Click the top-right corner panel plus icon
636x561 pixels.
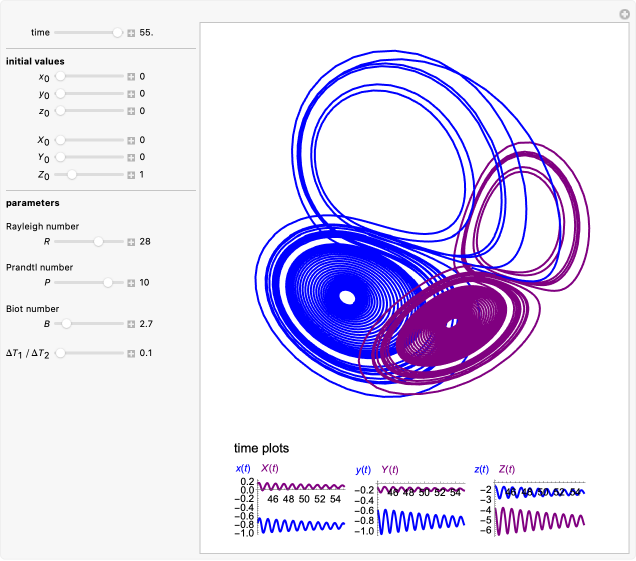pyautogui.click(x=625, y=13)
